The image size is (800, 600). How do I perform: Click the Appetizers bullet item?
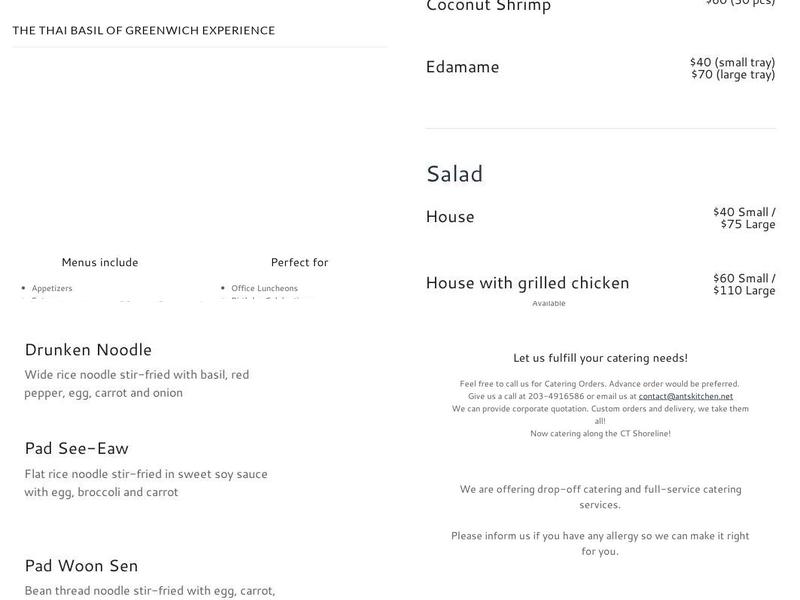tap(52, 288)
